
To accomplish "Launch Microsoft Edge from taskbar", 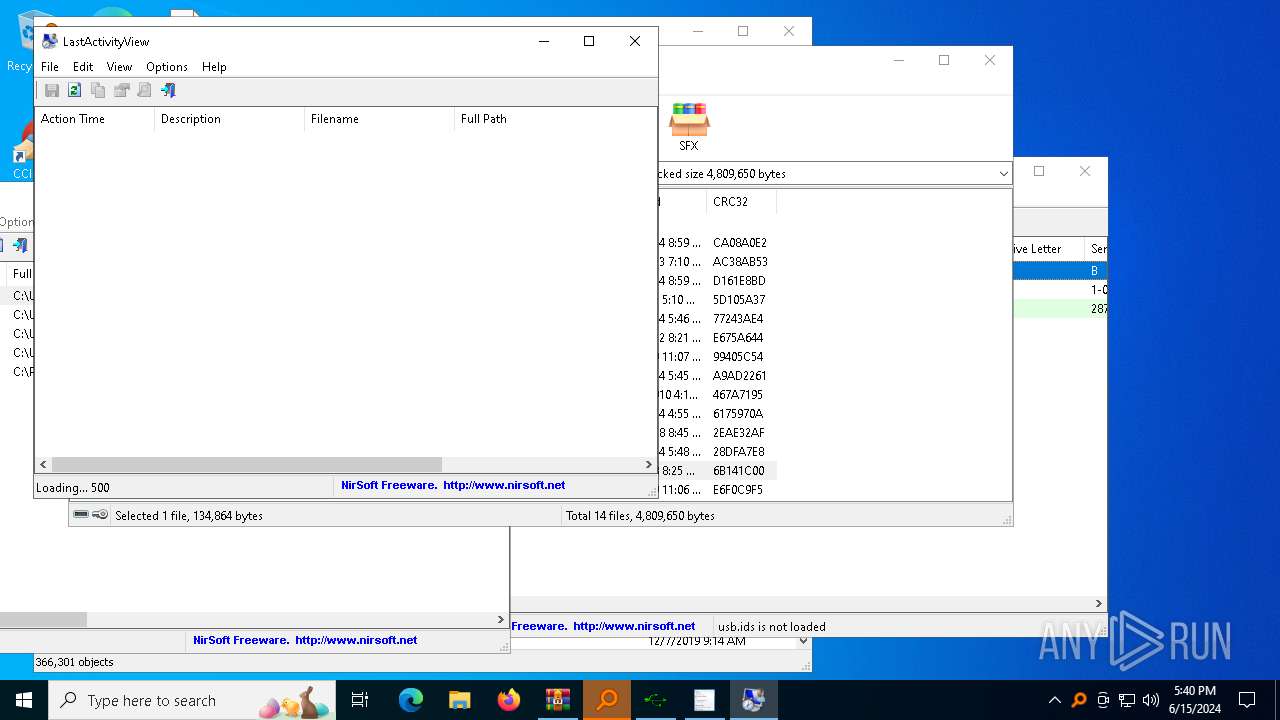I will (411, 700).
